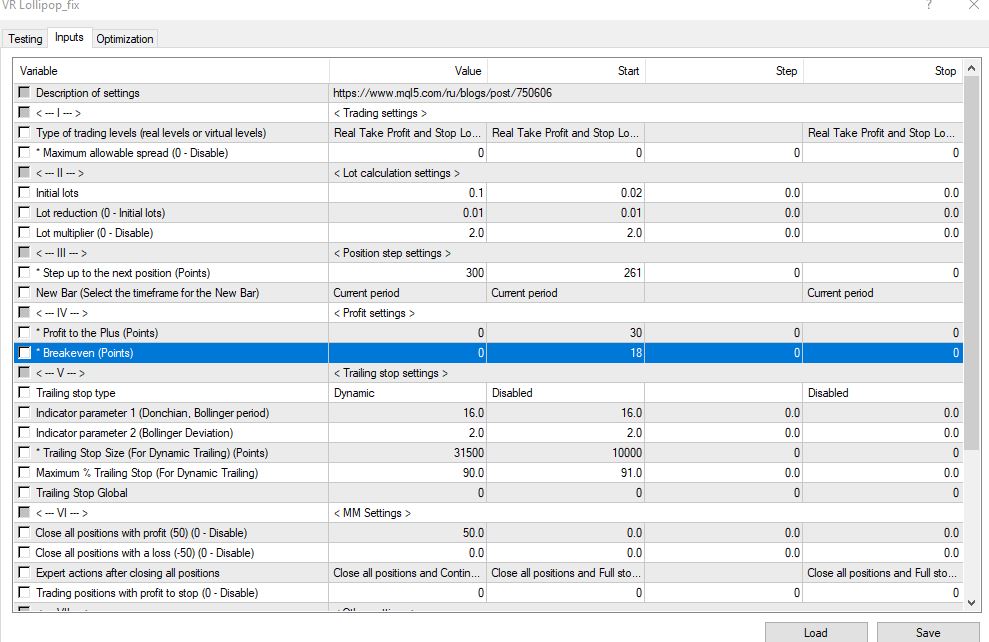Tick Indicator parameter 2 checkbox
The width and height of the screenshot is (989, 642).
pos(24,433)
